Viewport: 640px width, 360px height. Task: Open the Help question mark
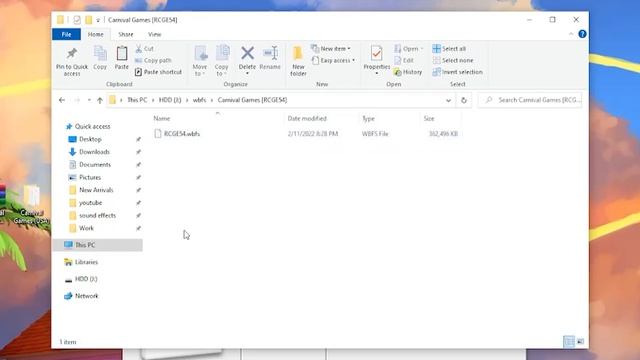(582, 34)
